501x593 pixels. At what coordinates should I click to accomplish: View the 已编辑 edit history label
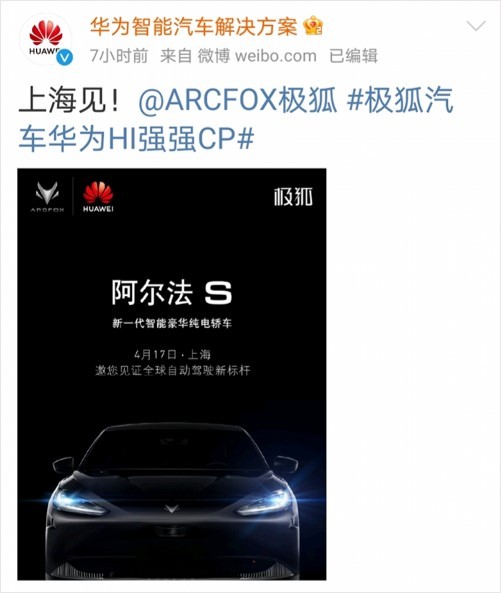353,56
